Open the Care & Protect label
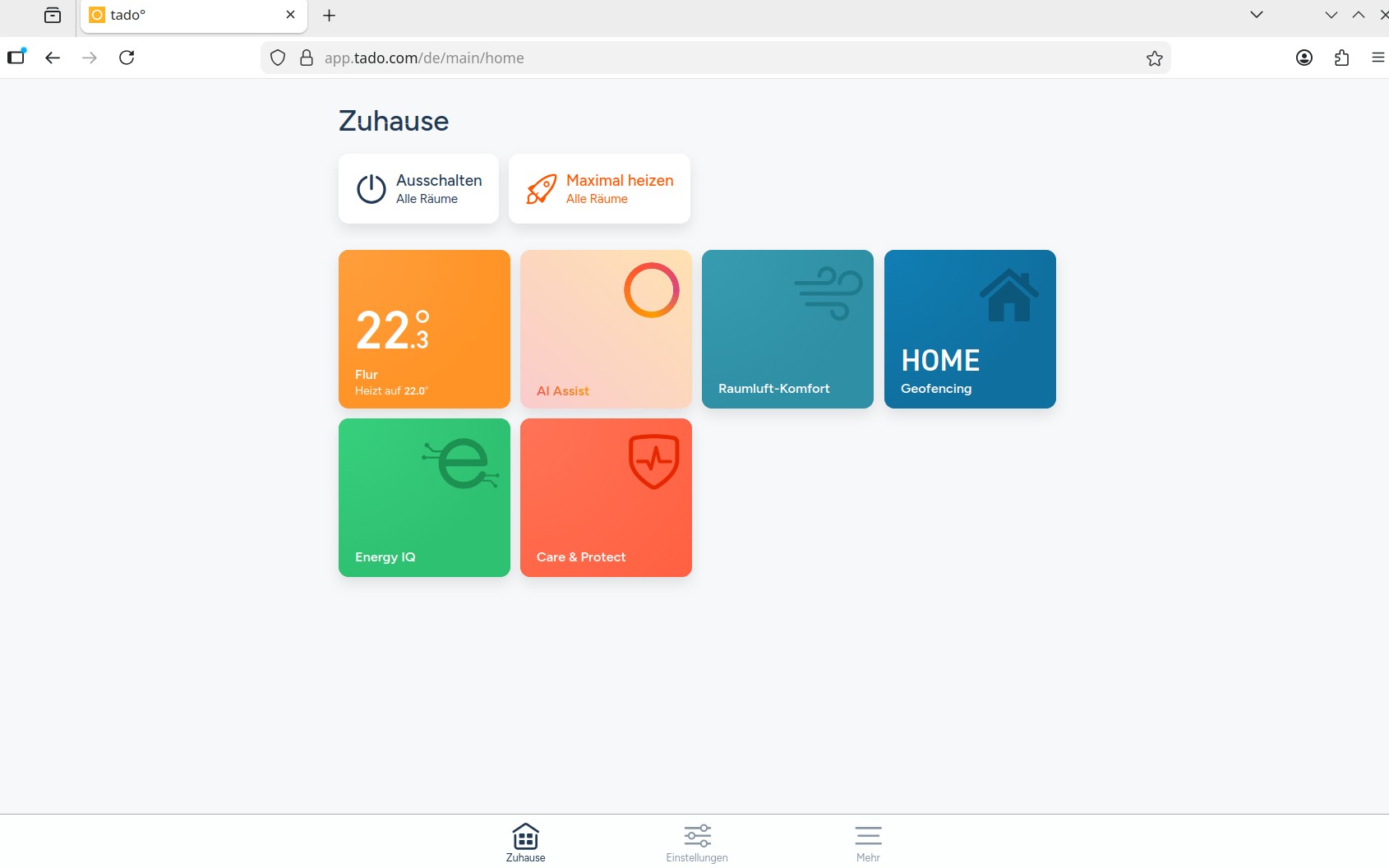The image size is (1389, 868). 581,557
